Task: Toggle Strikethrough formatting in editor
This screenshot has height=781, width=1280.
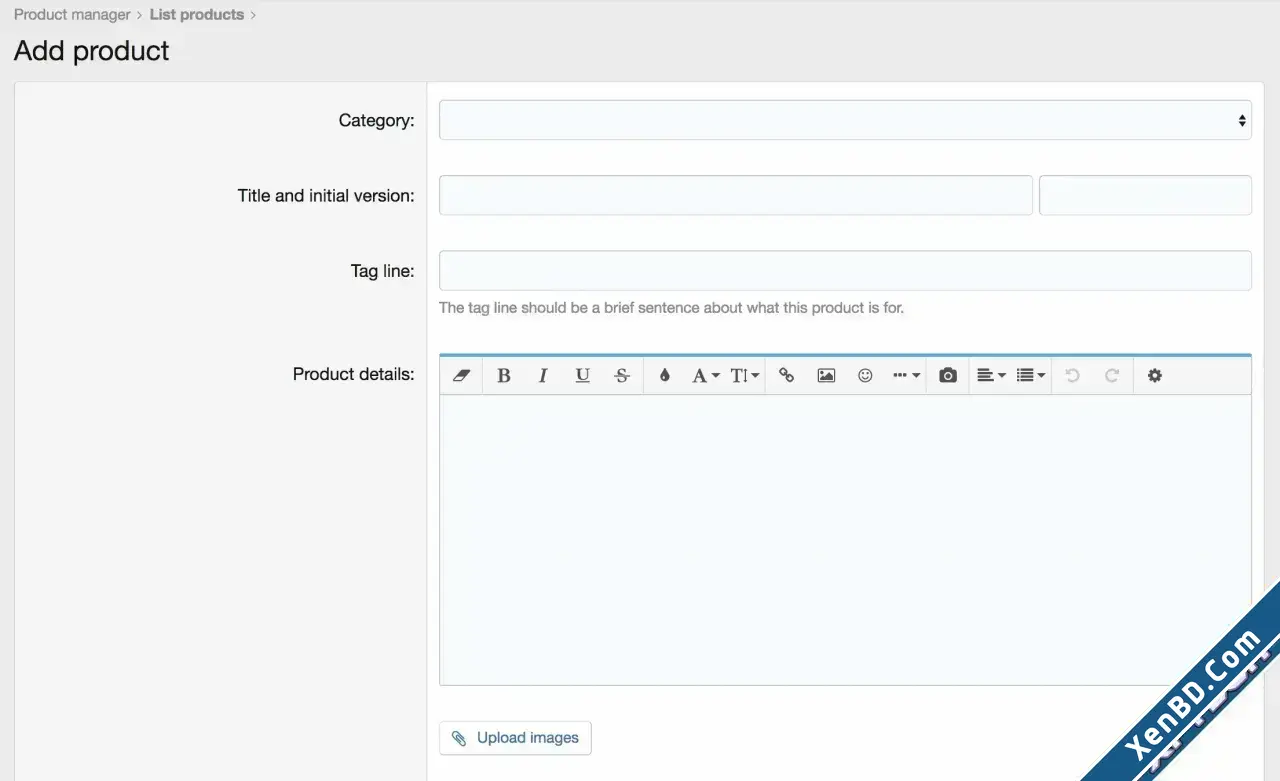Action: 622,376
